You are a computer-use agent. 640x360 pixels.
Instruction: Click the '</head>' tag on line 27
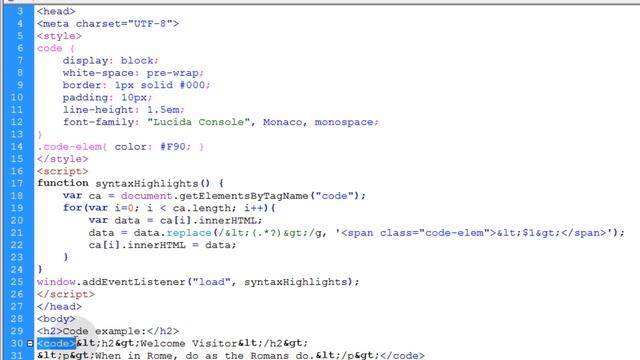[x=59, y=306]
